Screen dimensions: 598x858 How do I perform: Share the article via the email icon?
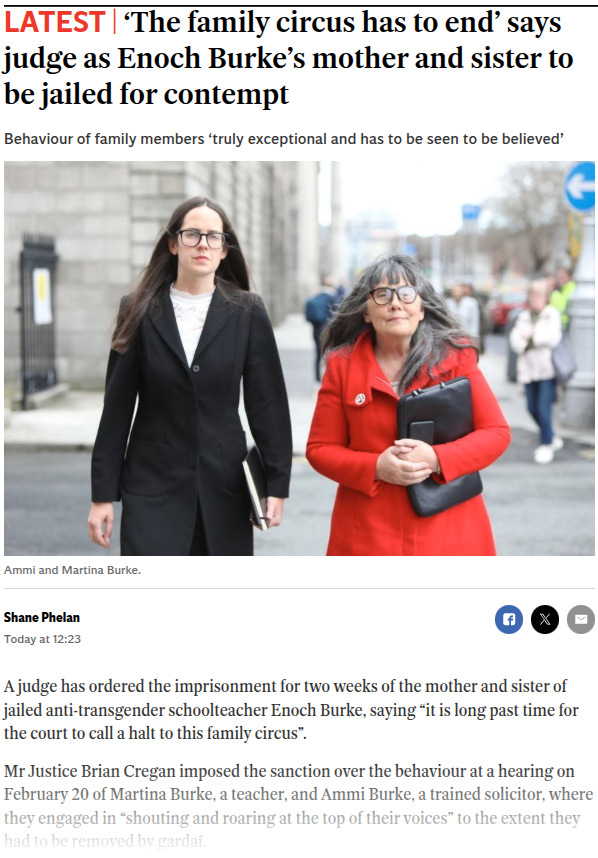pyautogui.click(x=581, y=619)
